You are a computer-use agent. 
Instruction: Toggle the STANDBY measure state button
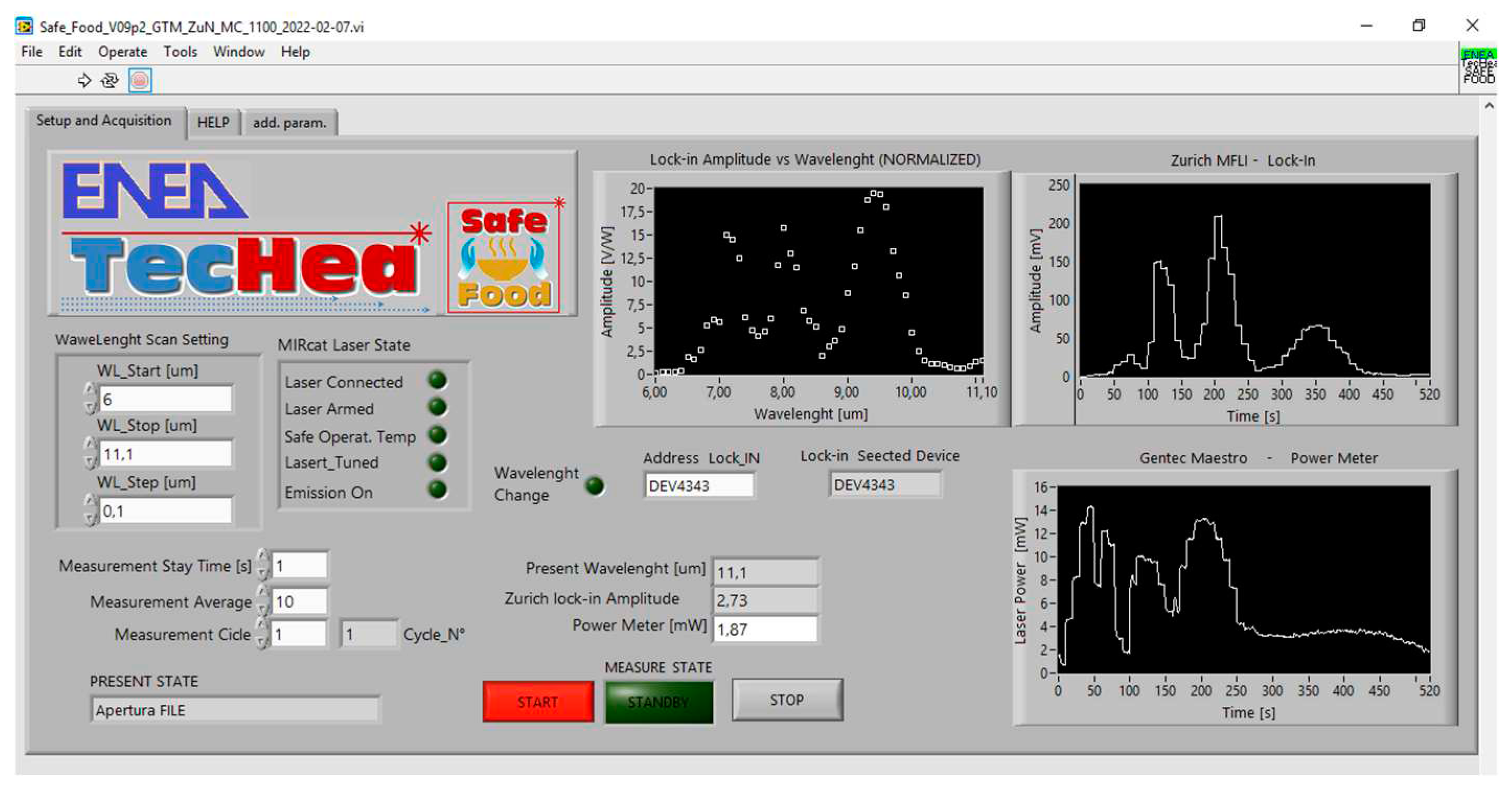659,702
